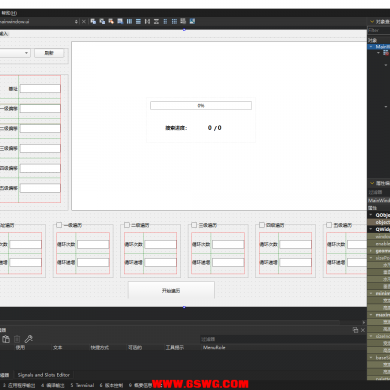
Task: Select the Edit Widgets mode icon
Action: (93, 21)
